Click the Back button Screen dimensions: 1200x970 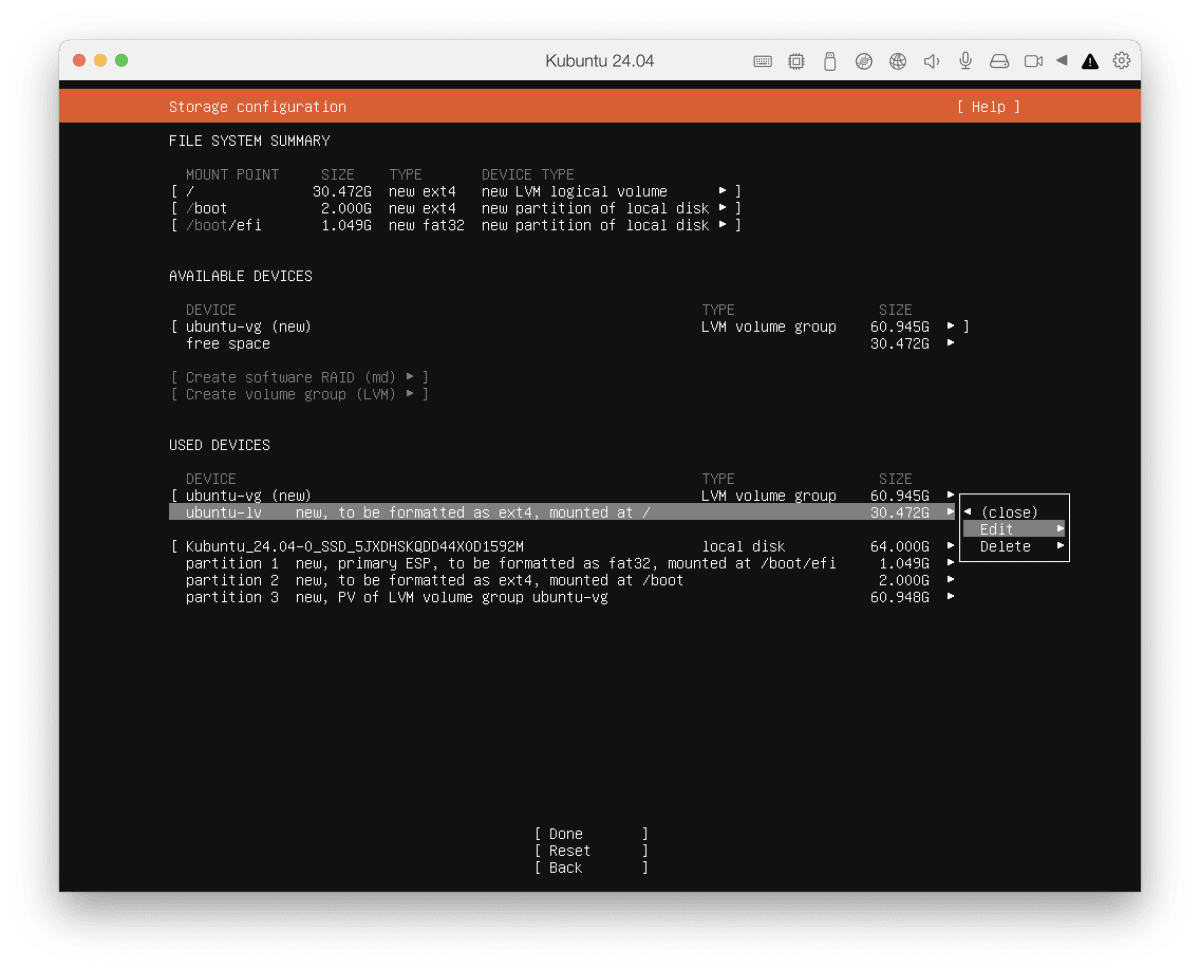point(591,868)
